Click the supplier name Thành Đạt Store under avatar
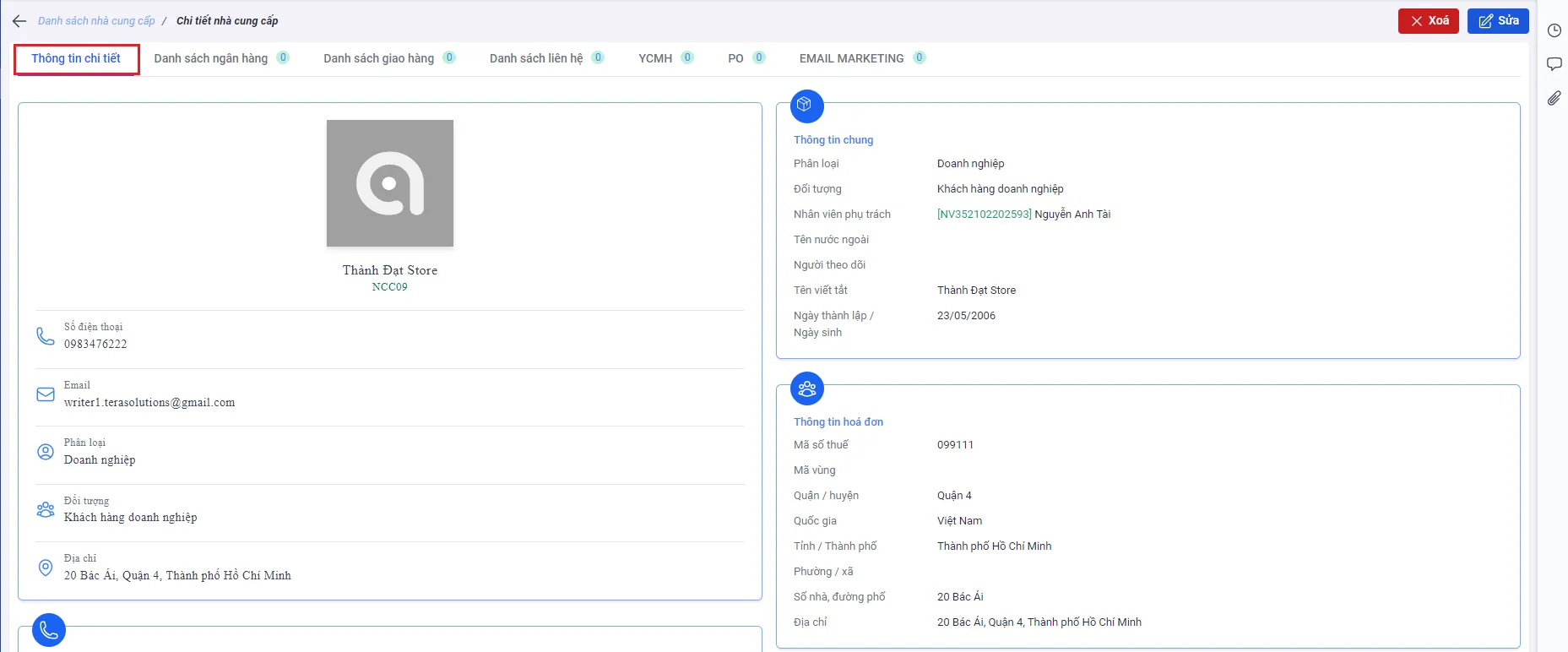 point(390,270)
